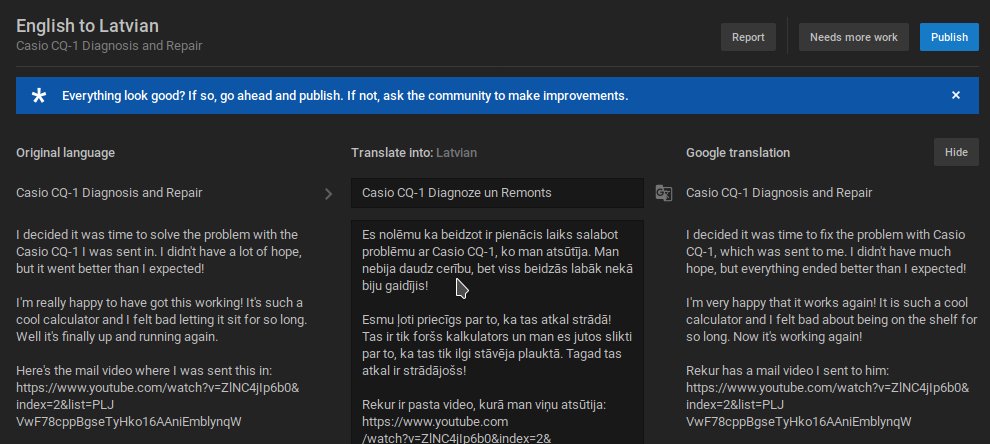Image resolution: width=990 pixels, height=444 pixels.
Task: Click the asterisk icon in the banner
Action: click(x=39, y=96)
